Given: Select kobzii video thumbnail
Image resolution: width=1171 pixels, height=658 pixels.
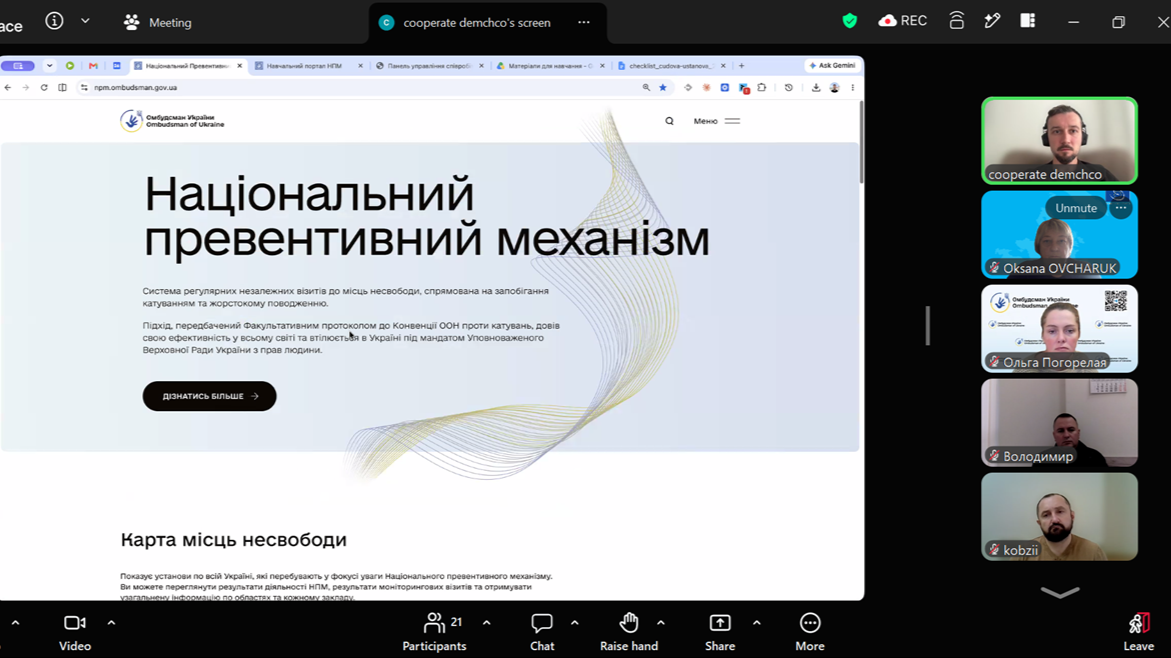Looking at the screenshot, I should (1059, 517).
